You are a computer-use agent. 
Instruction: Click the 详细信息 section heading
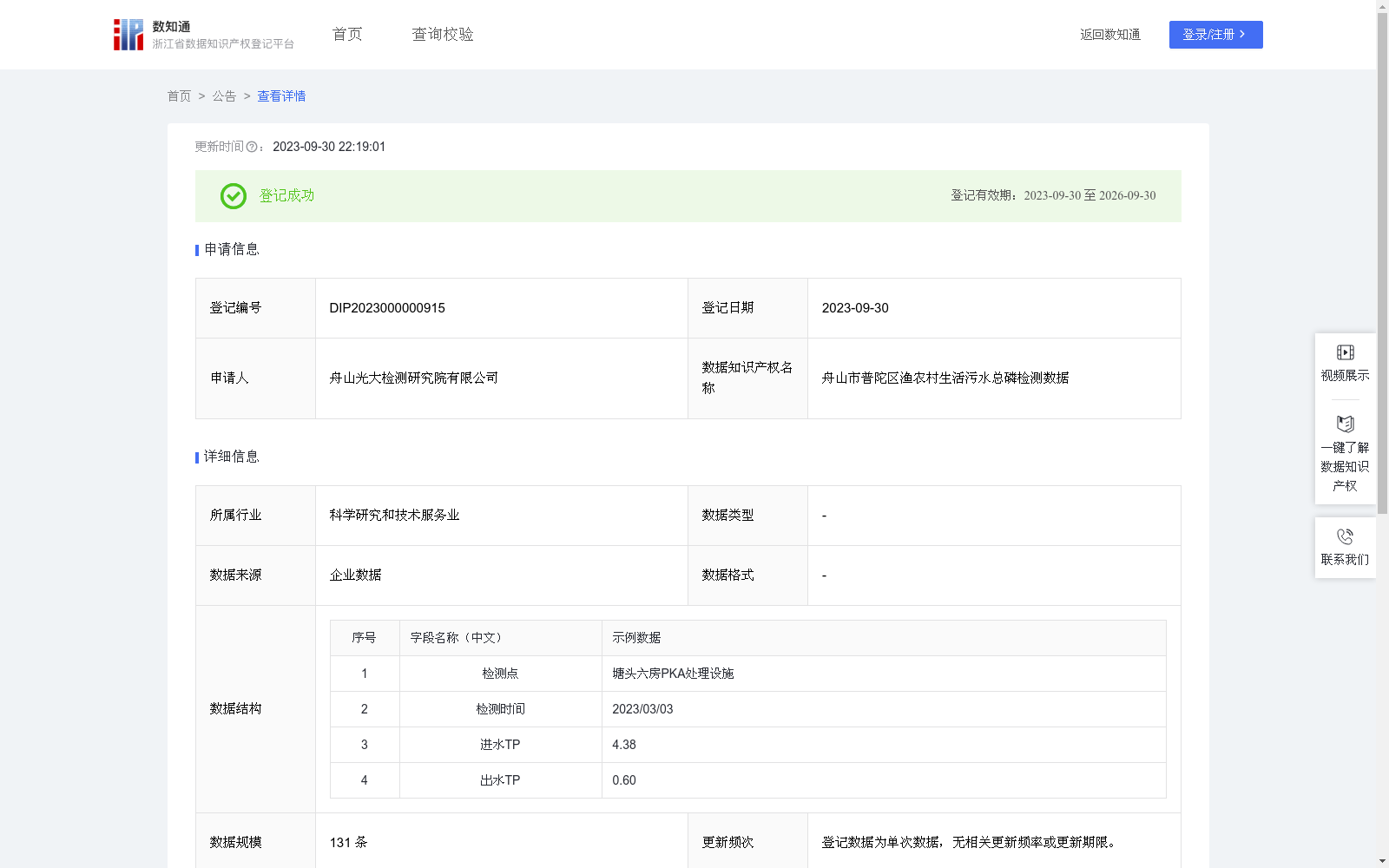point(231,457)
